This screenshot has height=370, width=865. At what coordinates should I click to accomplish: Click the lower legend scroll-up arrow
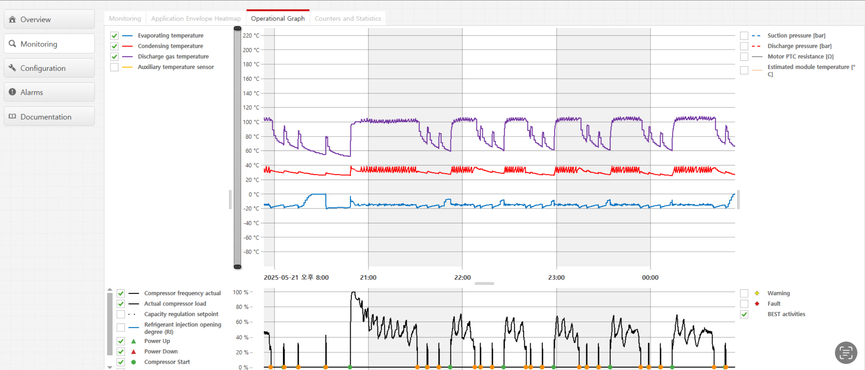(109, 289)
